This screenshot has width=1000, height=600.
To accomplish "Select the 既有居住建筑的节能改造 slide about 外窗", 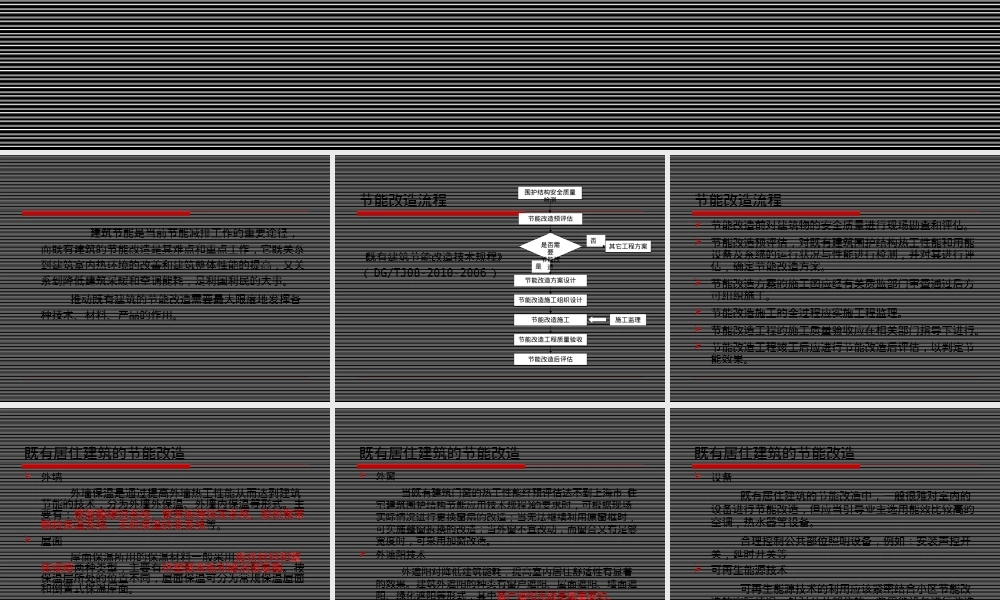I will point(499,504).
